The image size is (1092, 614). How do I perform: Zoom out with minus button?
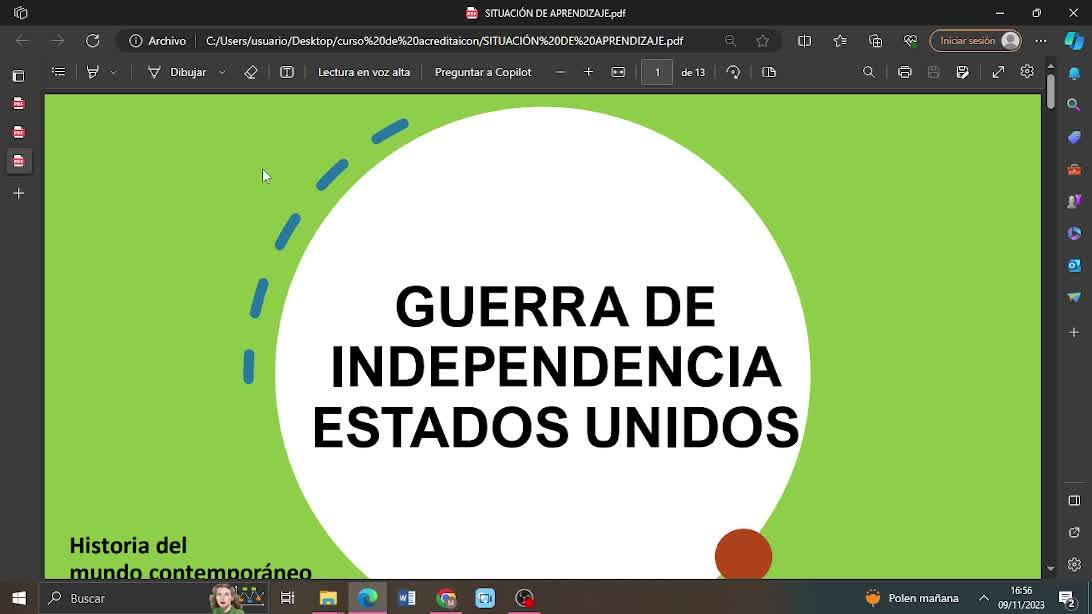pyautogui.click(x=560, y=72)
